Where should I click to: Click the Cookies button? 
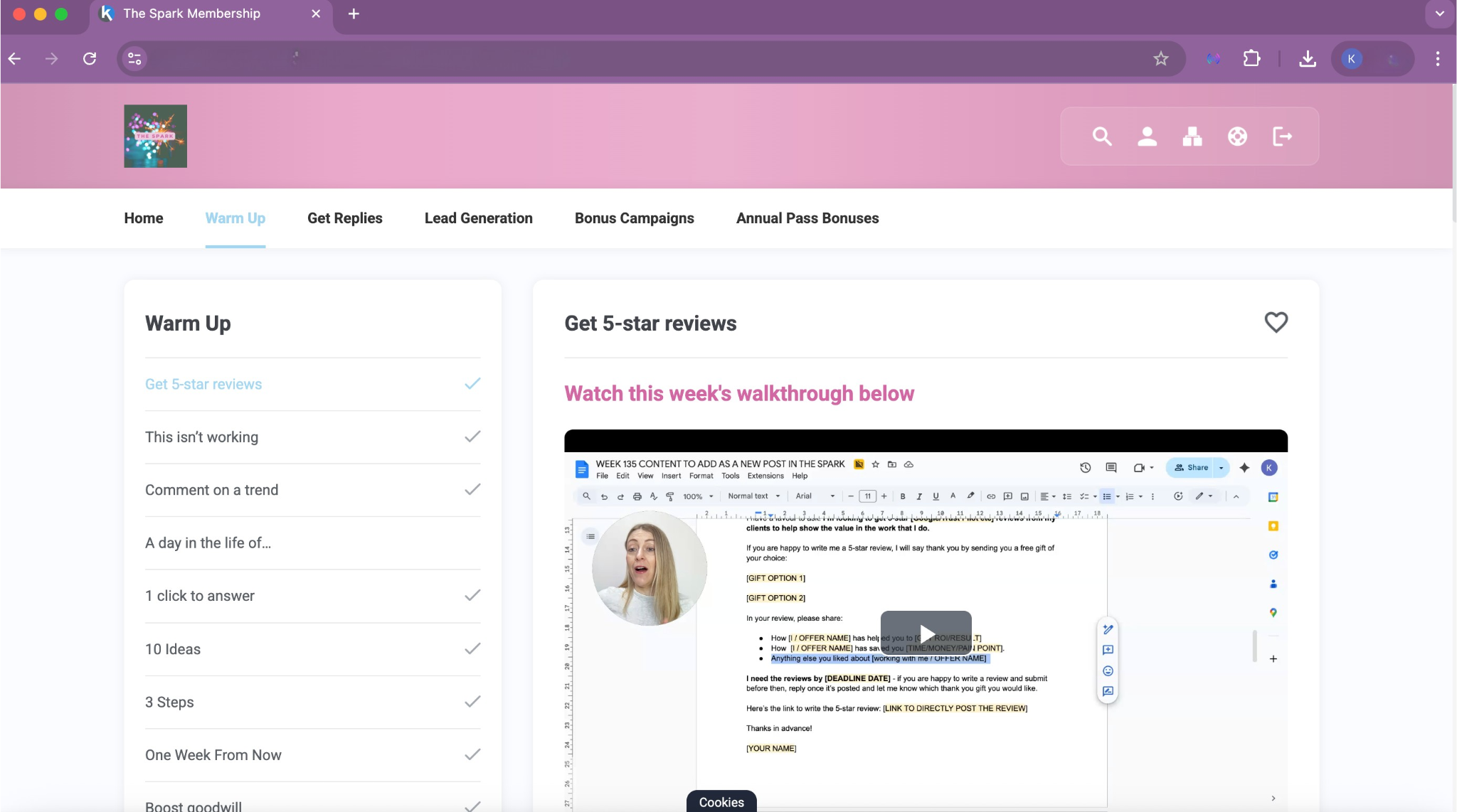click(721, 801)
